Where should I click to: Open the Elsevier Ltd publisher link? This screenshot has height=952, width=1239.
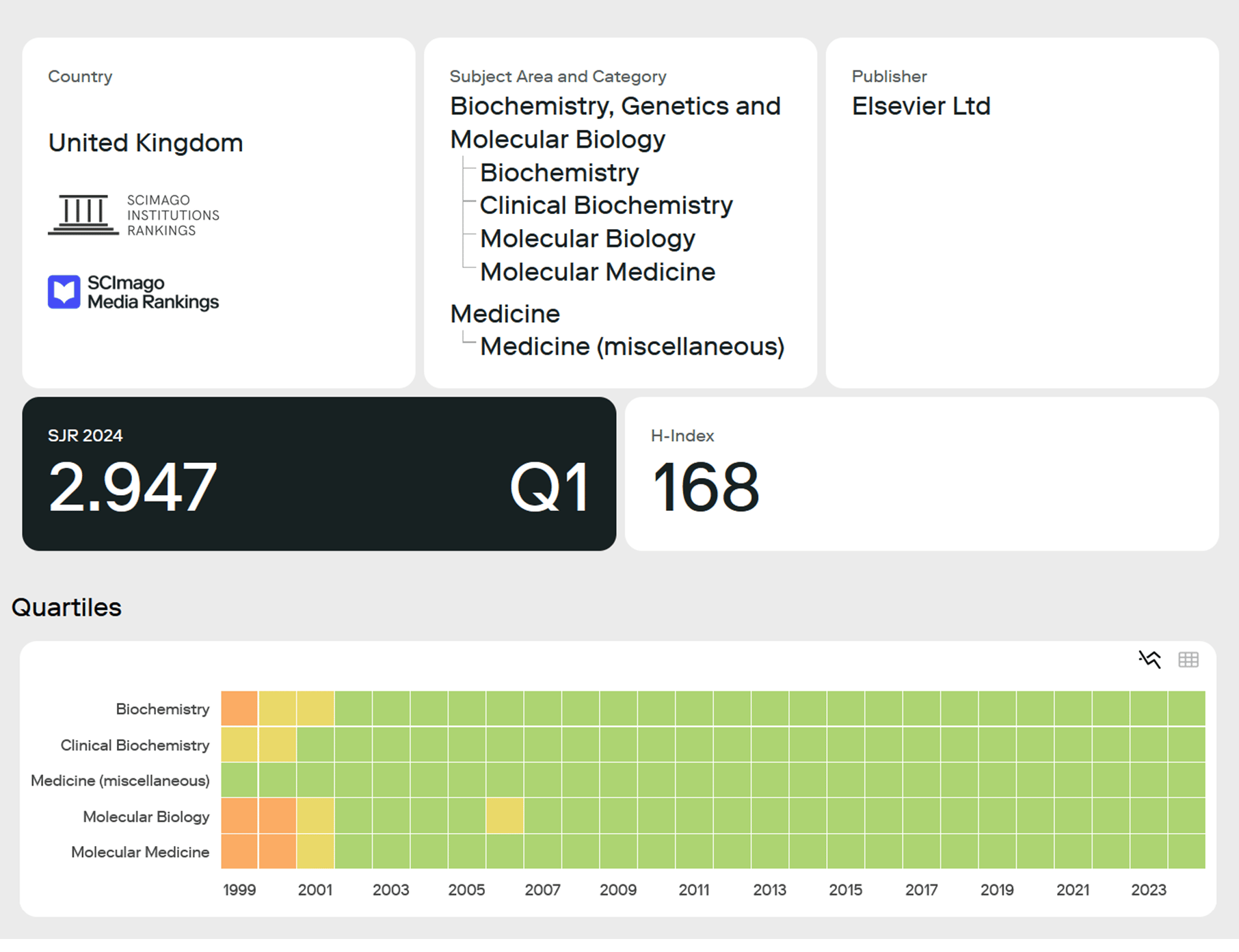point(920,106)
